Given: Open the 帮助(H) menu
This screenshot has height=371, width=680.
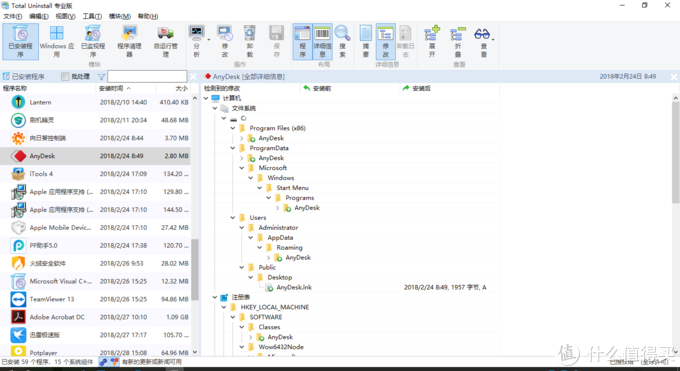Looking at the screenshot, I should click(148, 16).
